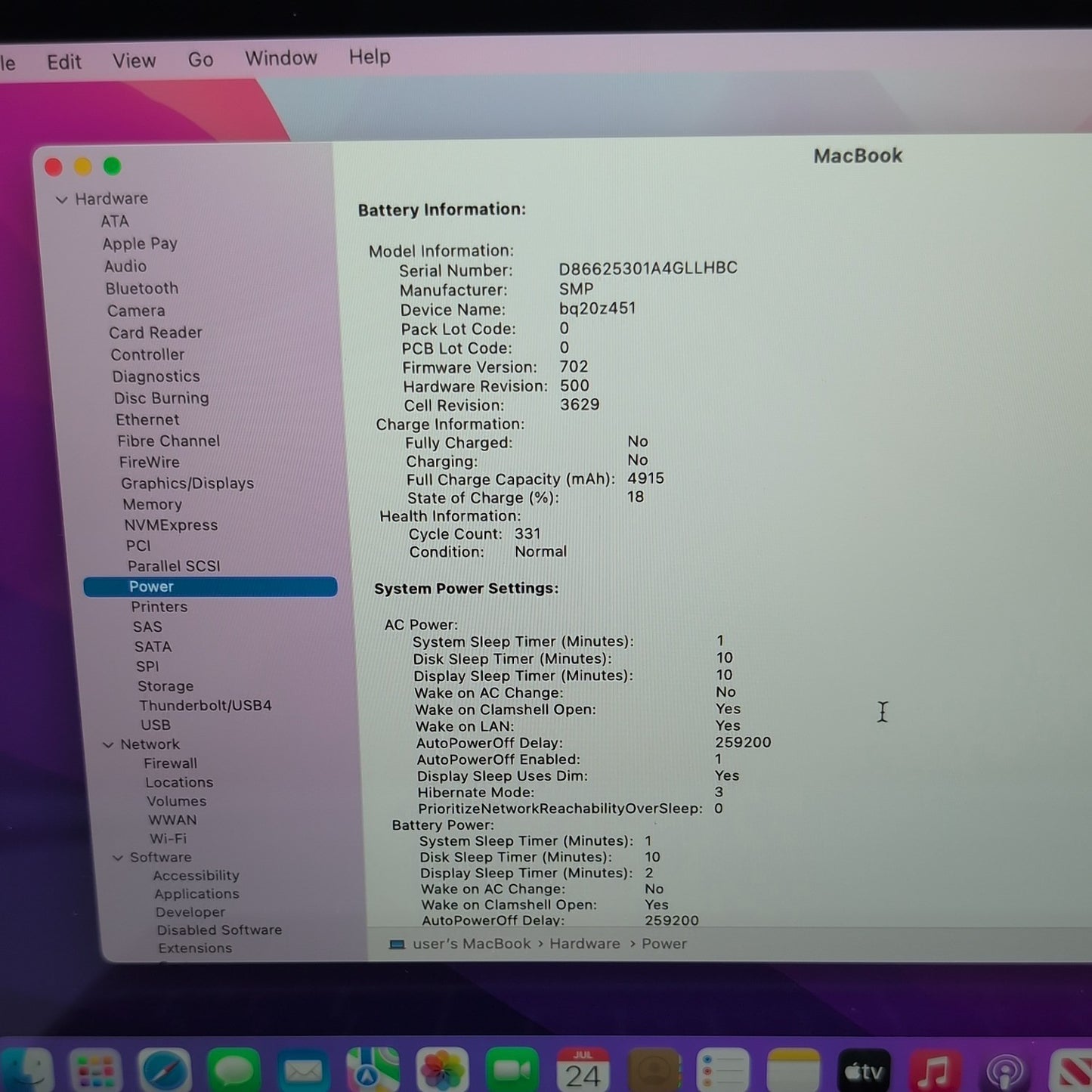Collapse the Network section chevron
The image size is (1092, 1092).
point(108,745)
